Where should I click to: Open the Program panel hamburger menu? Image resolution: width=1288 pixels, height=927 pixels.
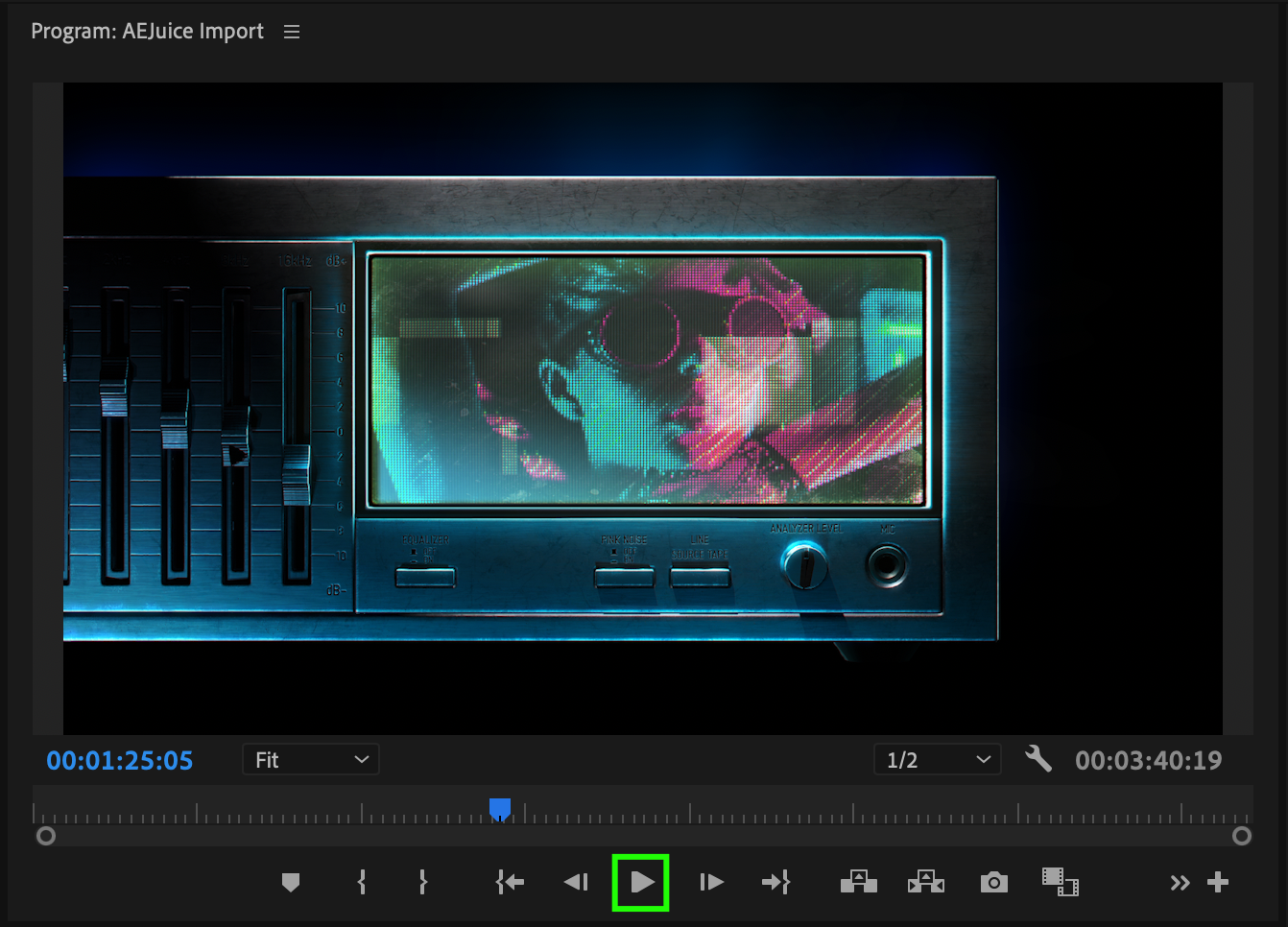click(x=292, y=32)
